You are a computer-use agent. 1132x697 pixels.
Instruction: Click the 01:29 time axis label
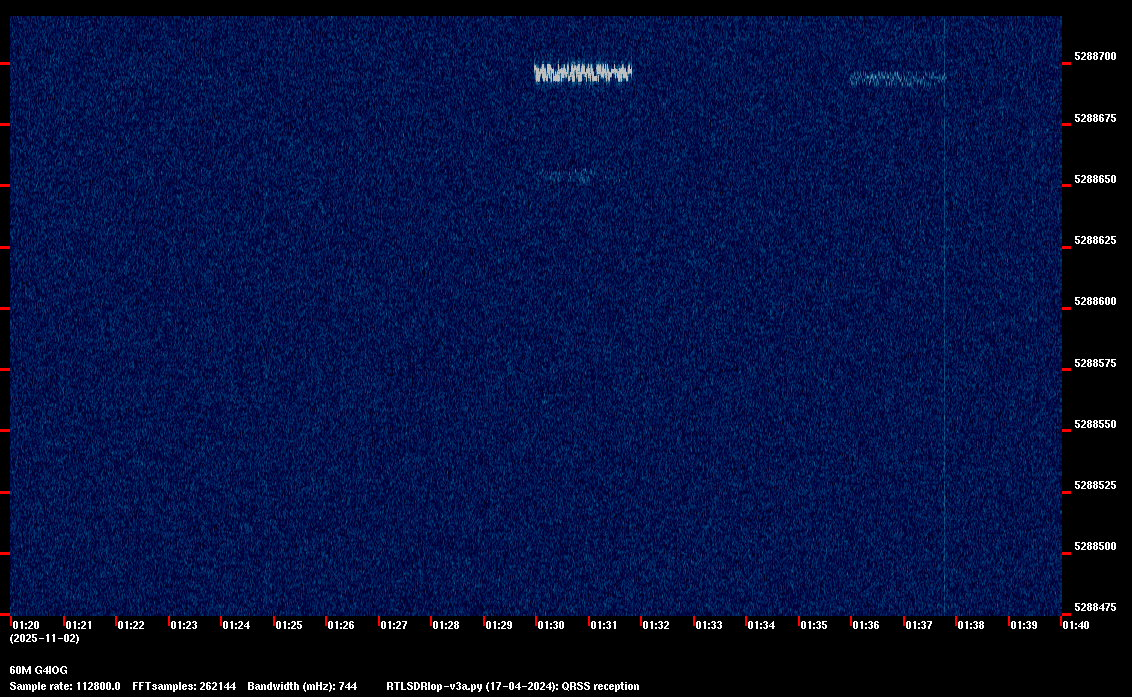[x=499, y=625]
